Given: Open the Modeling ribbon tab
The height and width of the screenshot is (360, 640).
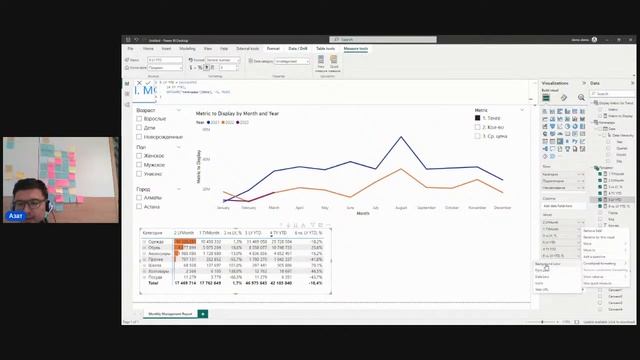Looking at the screenshot, I should (187, 49).
